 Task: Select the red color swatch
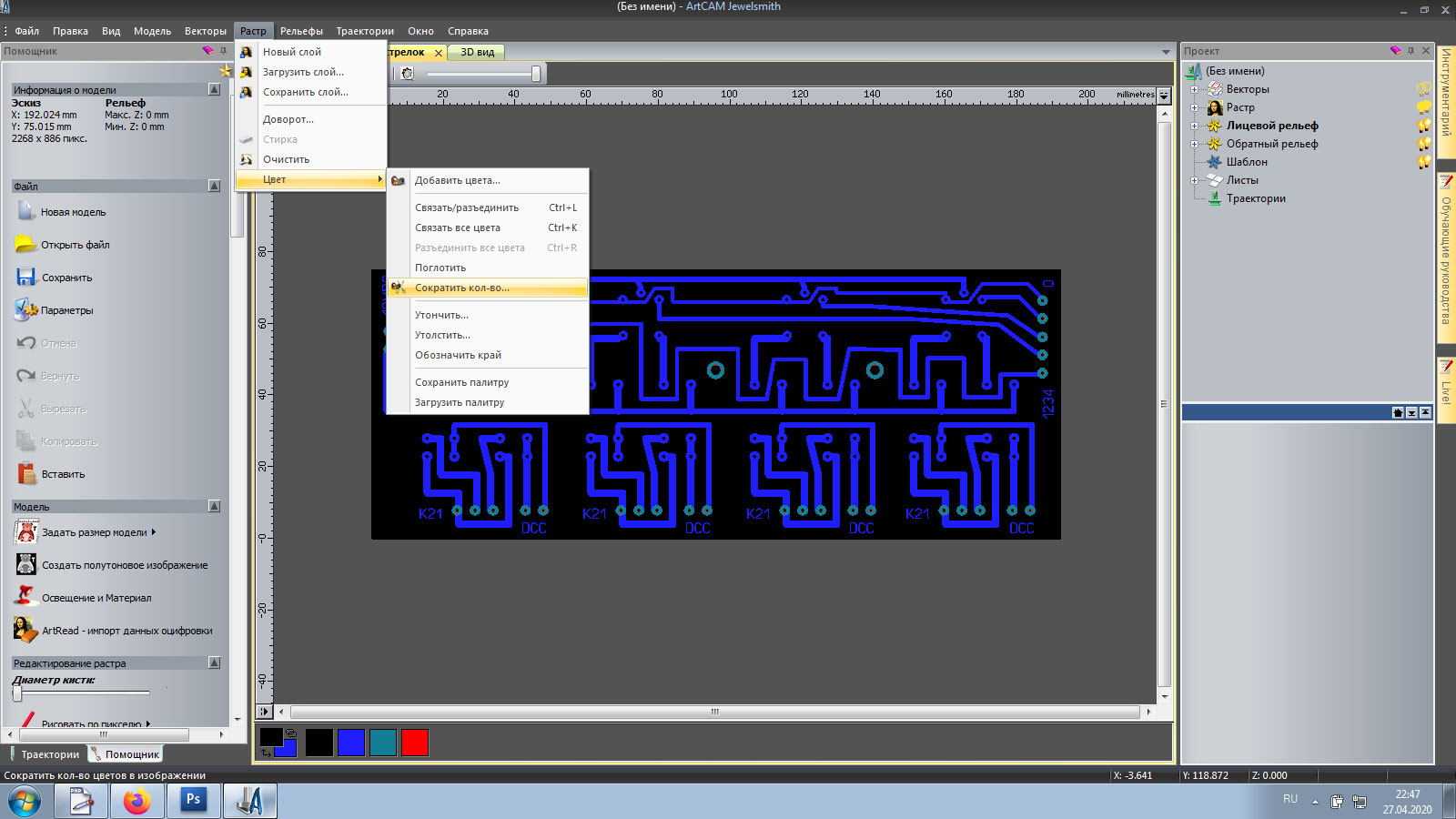414,743
